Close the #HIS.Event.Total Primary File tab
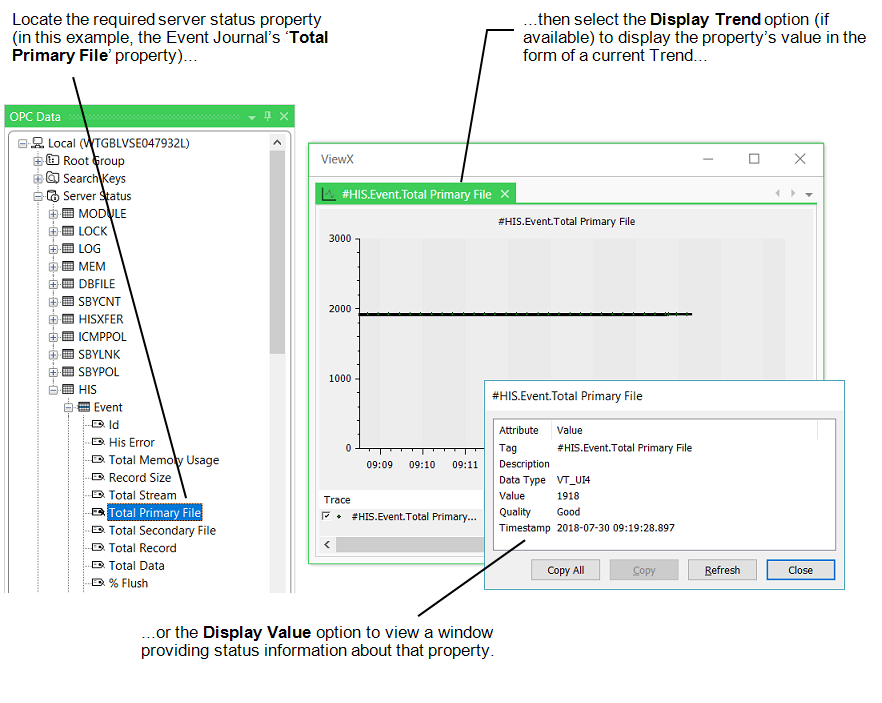The image size is (882, 703). [x=505, y=194]
